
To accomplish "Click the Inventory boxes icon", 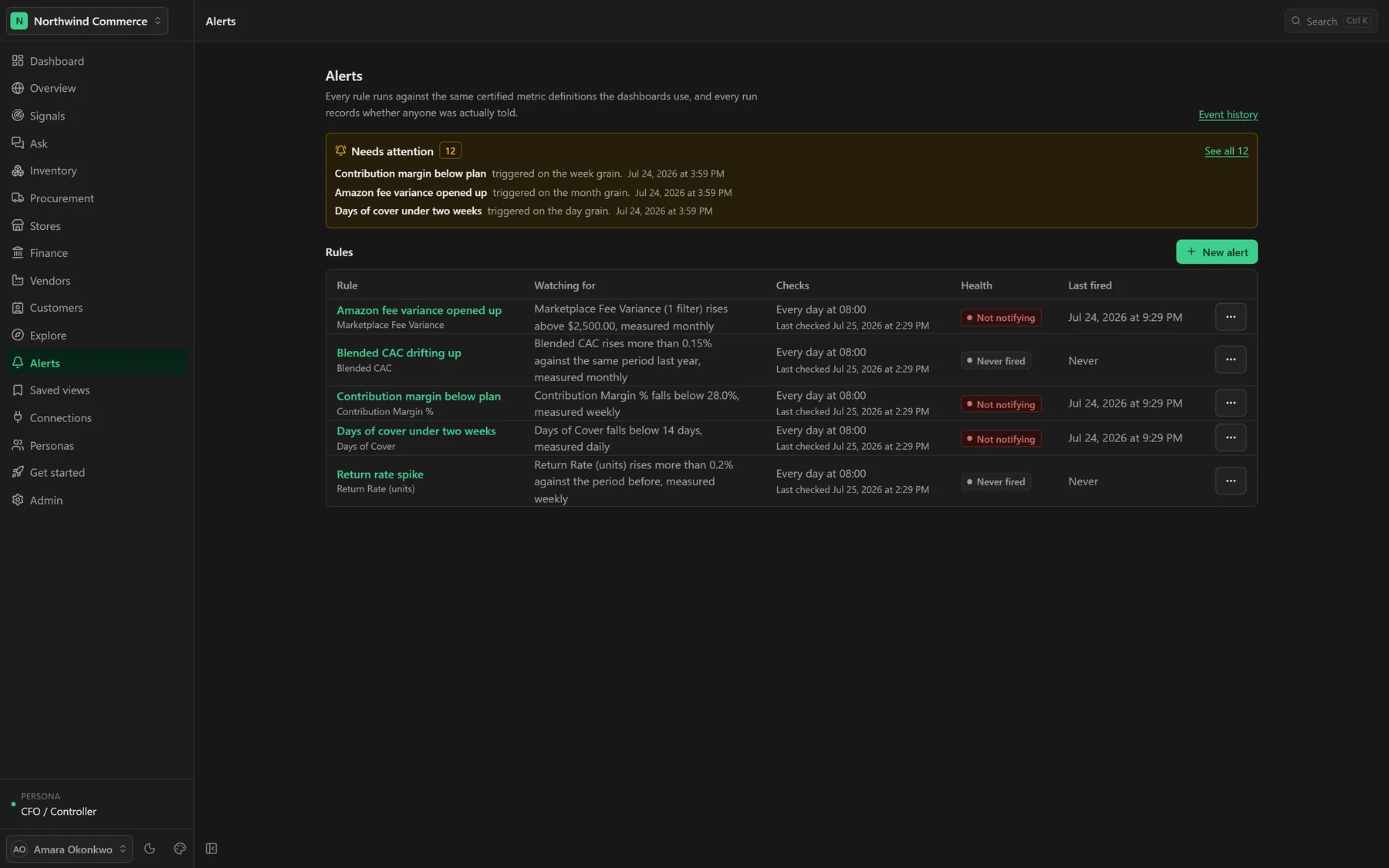I will pos(18,171).
